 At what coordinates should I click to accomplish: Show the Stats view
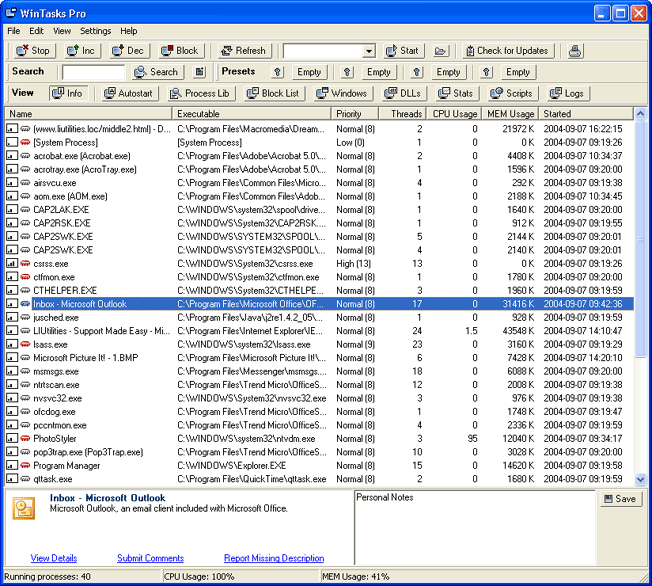455,93
